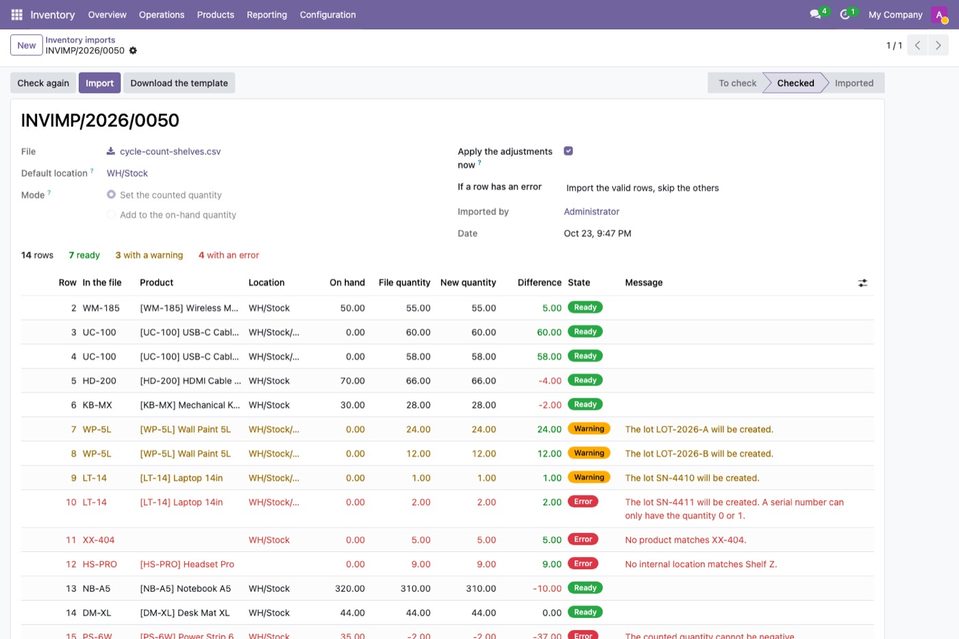Toggle the Apply the adjustments now checkbox
Viewport: 959px width, 639px height.
(568, 151)
